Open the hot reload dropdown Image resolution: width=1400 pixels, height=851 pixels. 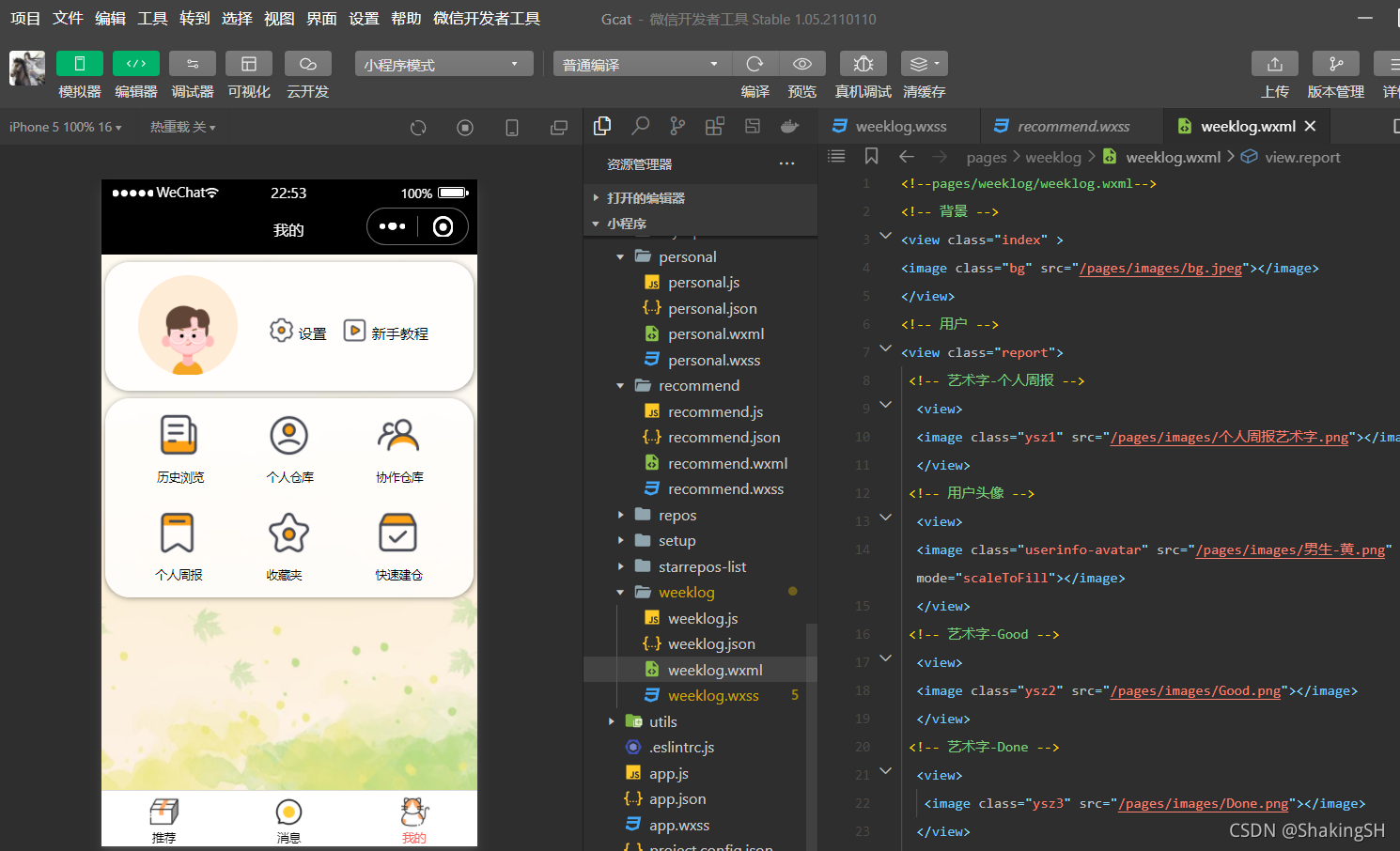[x=183, y=127]
